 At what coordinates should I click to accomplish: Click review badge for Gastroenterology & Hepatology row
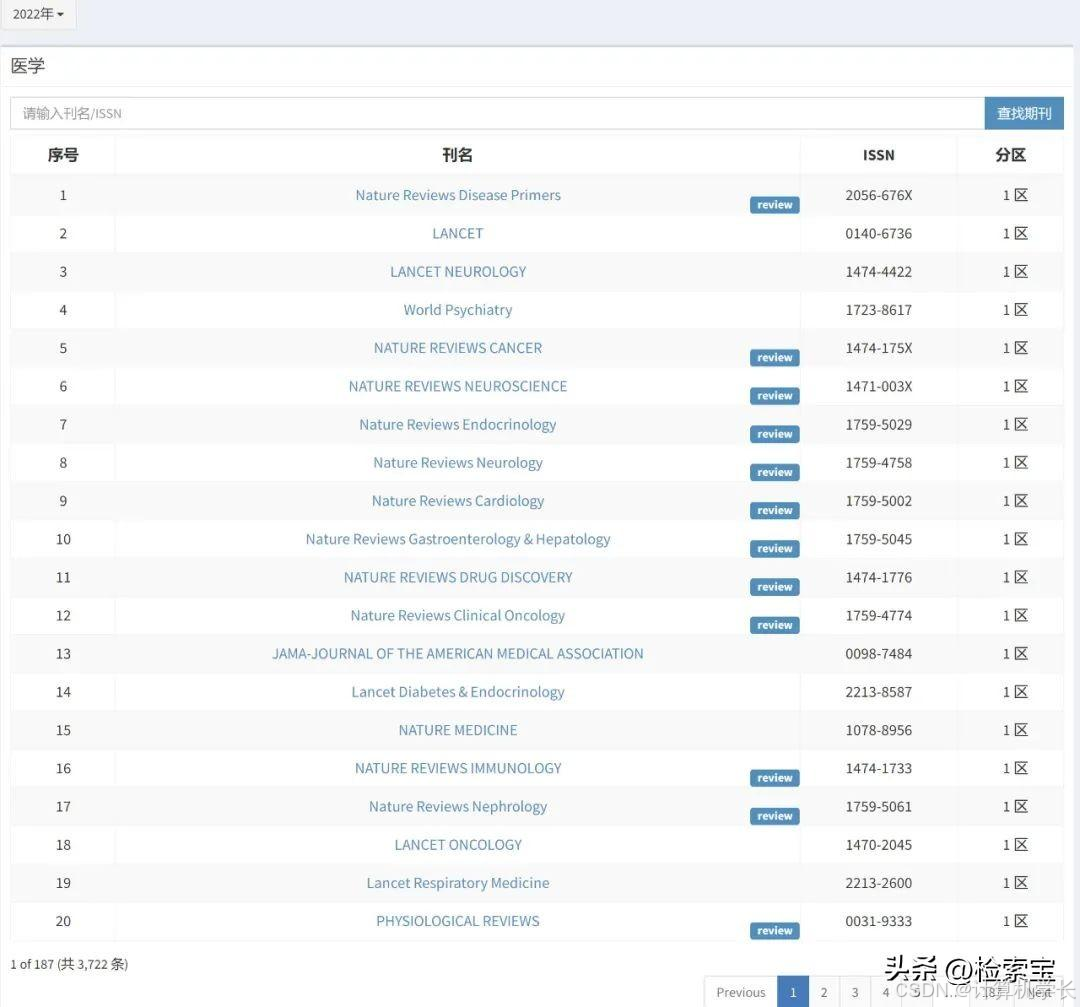pos(774,549)
